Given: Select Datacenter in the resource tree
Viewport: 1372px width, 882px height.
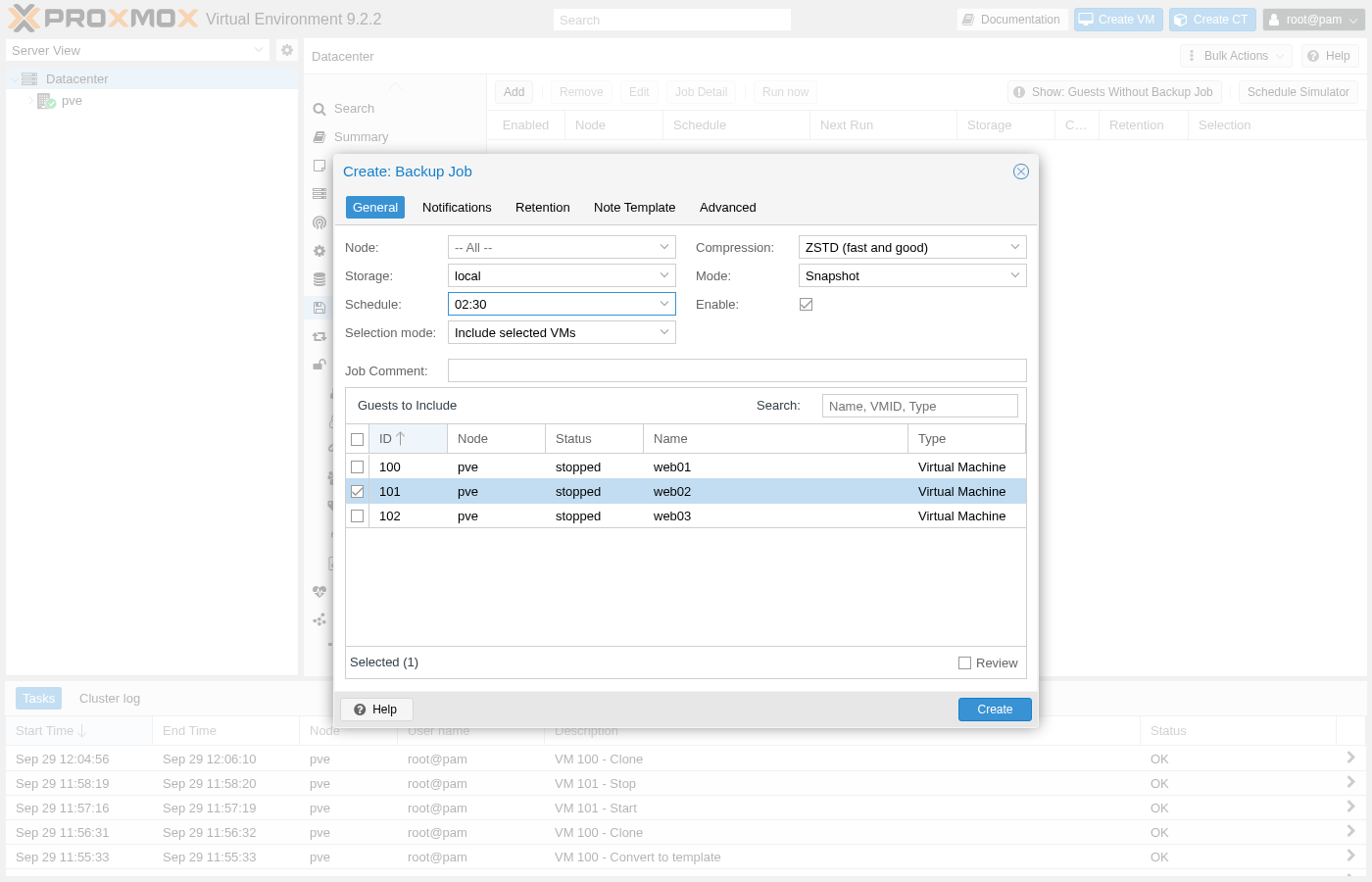Looking at the screenshot, I should pyautogui.click(x=152, y=78).
